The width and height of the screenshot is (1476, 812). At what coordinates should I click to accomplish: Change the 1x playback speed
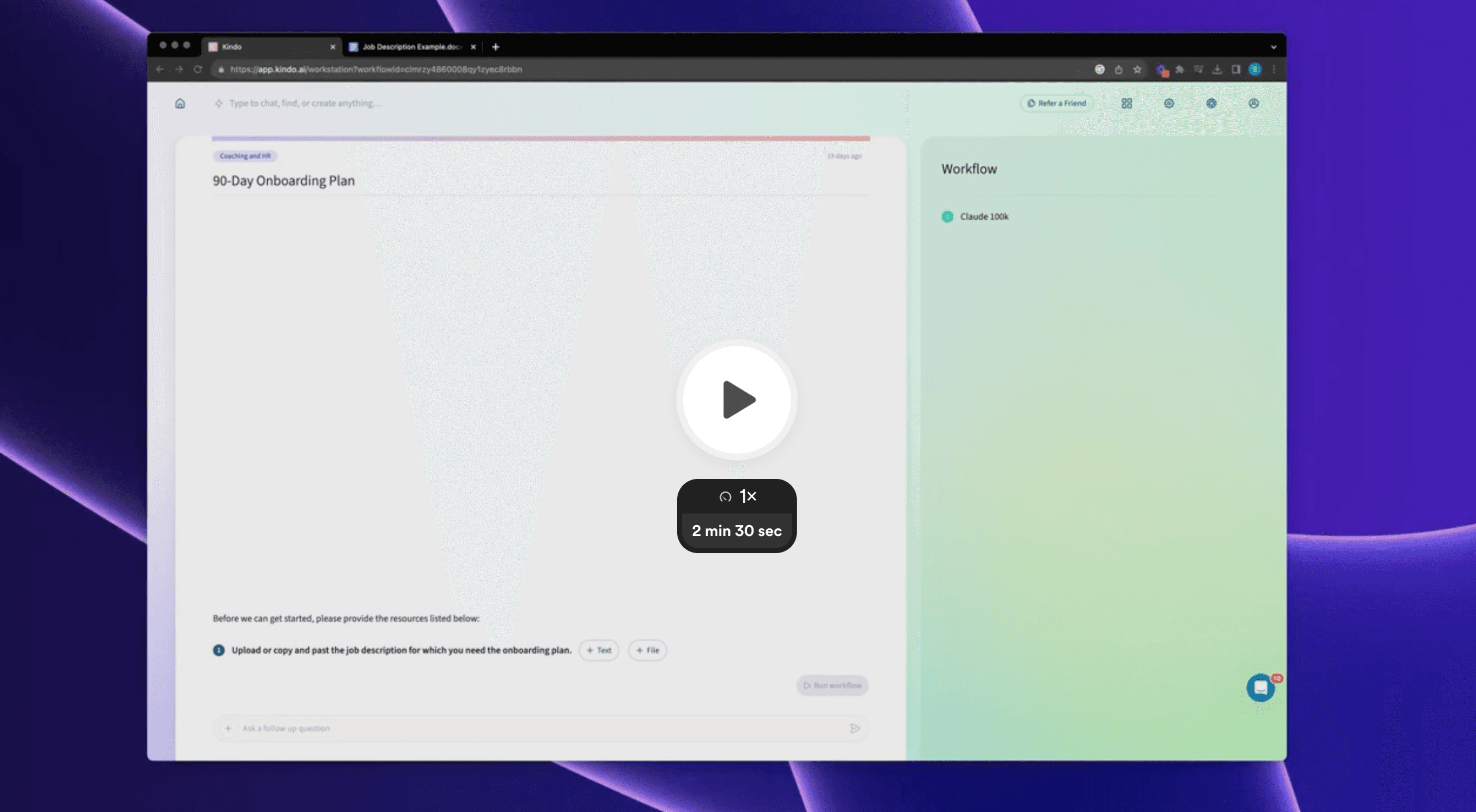737,496
